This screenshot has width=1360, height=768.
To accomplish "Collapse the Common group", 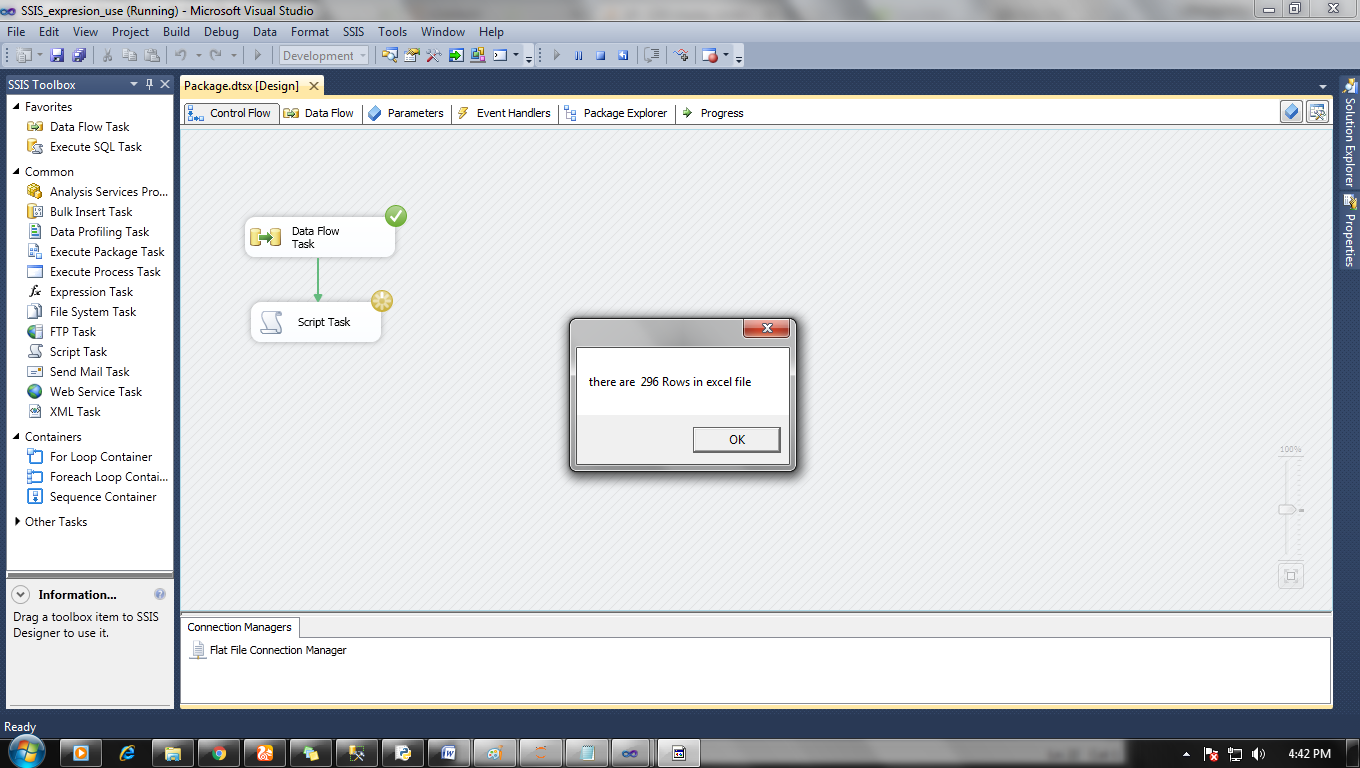I will [17, 172].
